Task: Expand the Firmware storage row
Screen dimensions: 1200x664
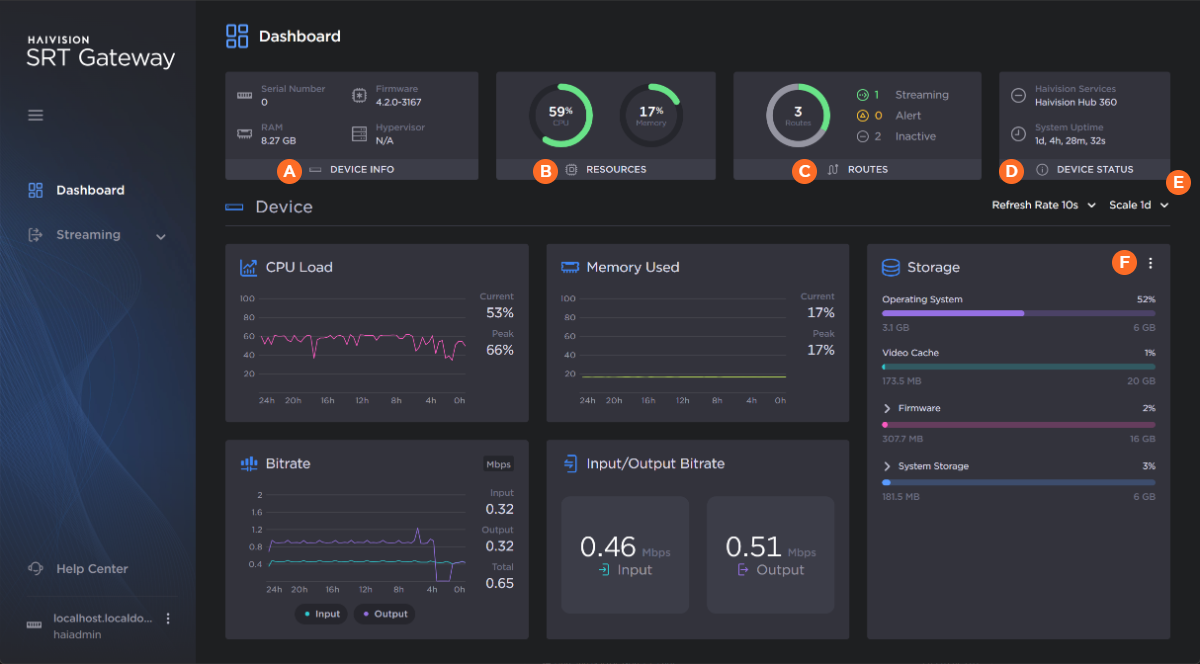Action: (887, 409)
